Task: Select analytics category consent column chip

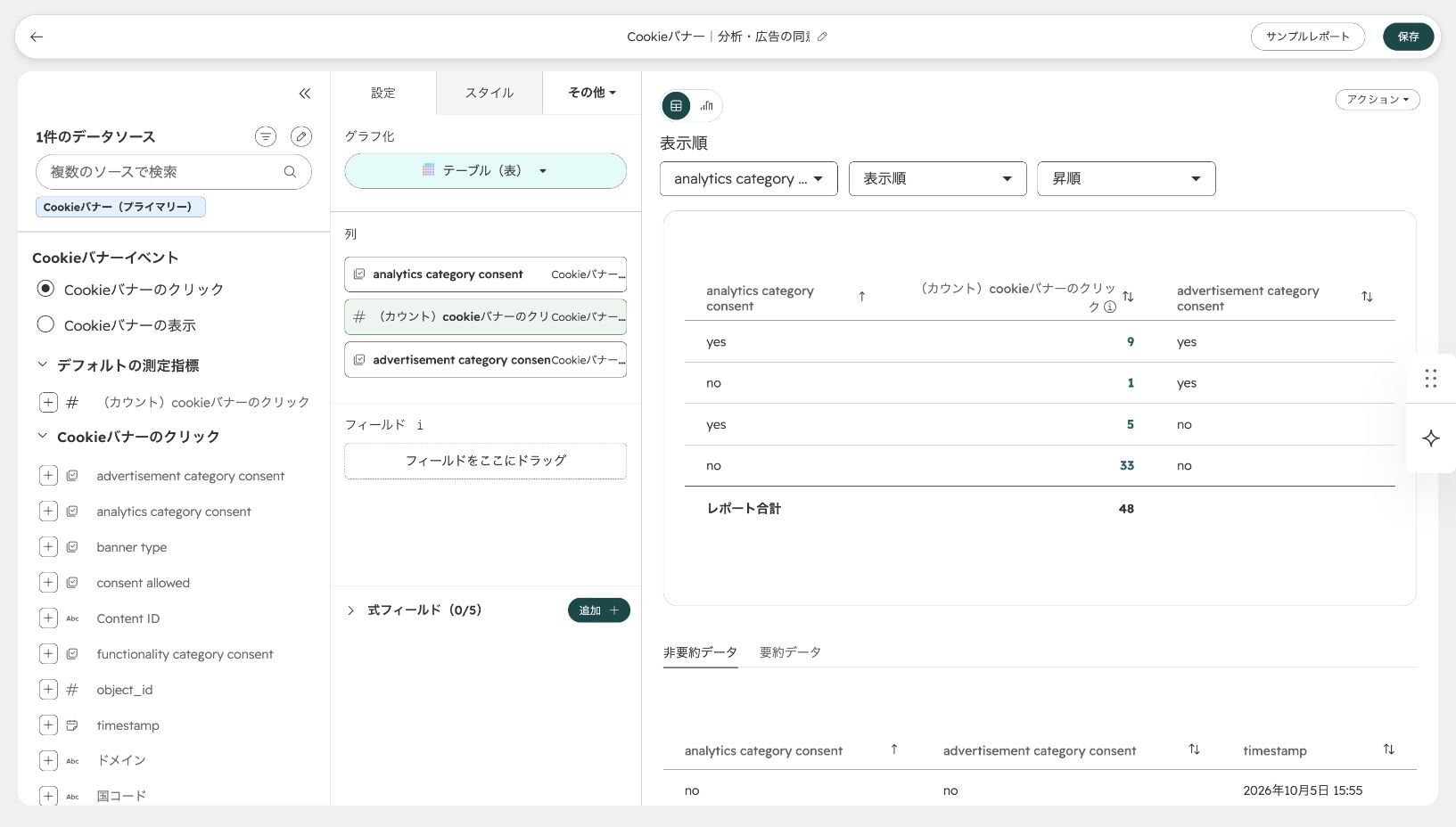Action: pos(486,274)
